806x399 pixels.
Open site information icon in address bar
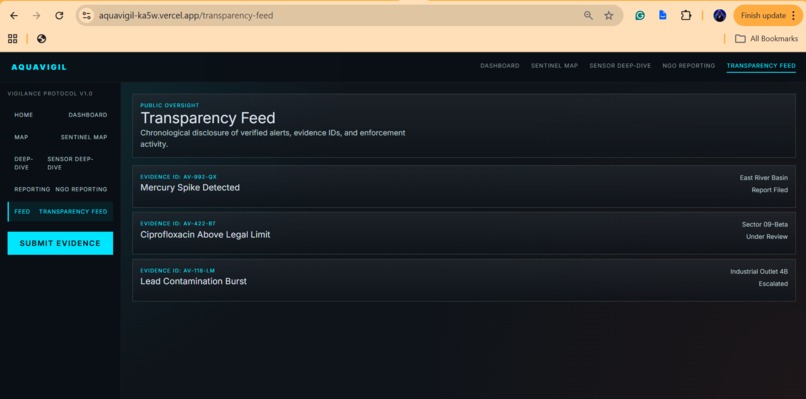[x=87, y=15]
